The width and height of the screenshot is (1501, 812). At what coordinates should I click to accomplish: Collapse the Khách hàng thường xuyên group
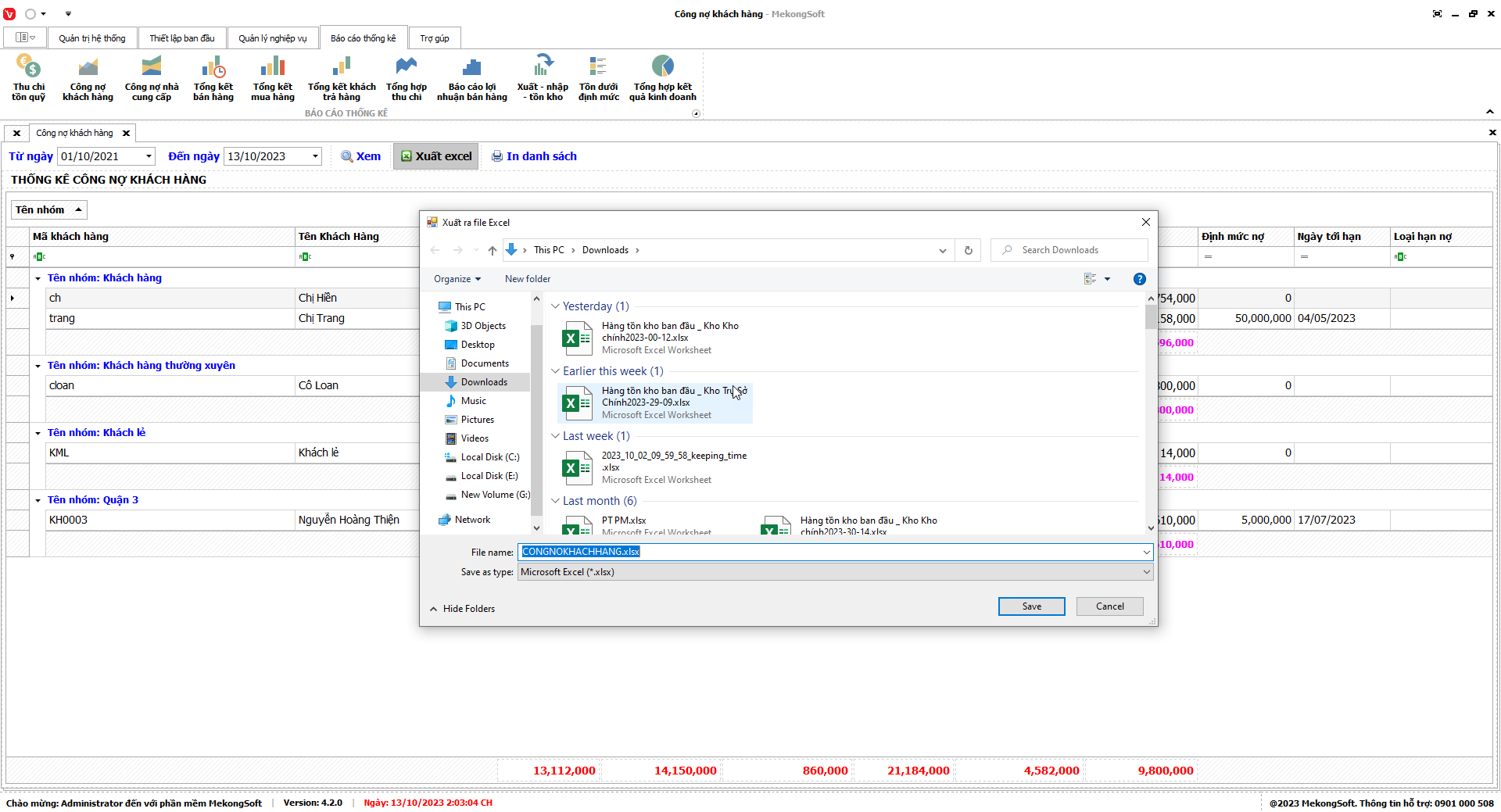(x=38, y=366)
